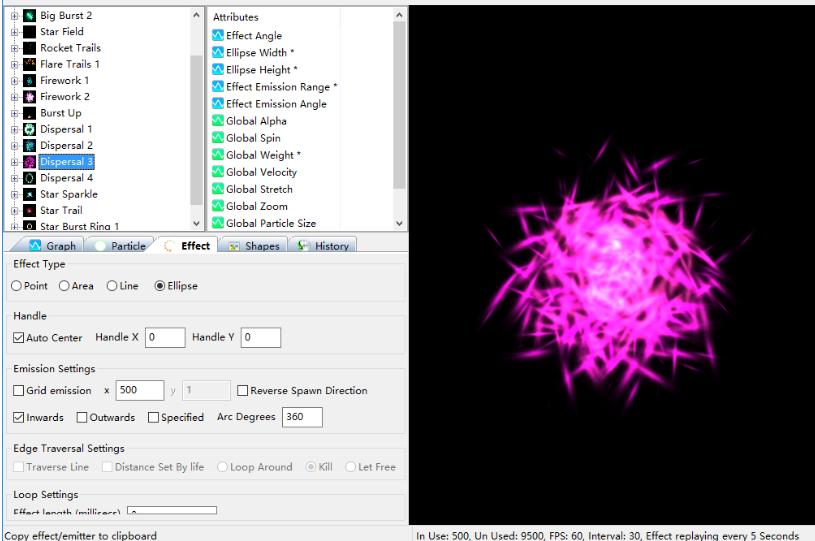Viewport: 815px width, 541px height.
Task: Click the Flare Trails 1 effect thumbnail icon
Action: (x=30, y=64)
